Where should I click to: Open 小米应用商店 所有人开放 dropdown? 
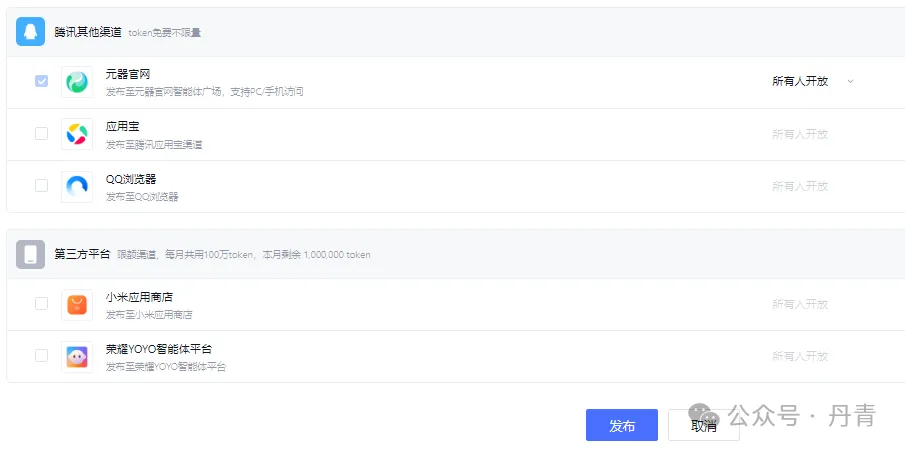coord(800,304)
